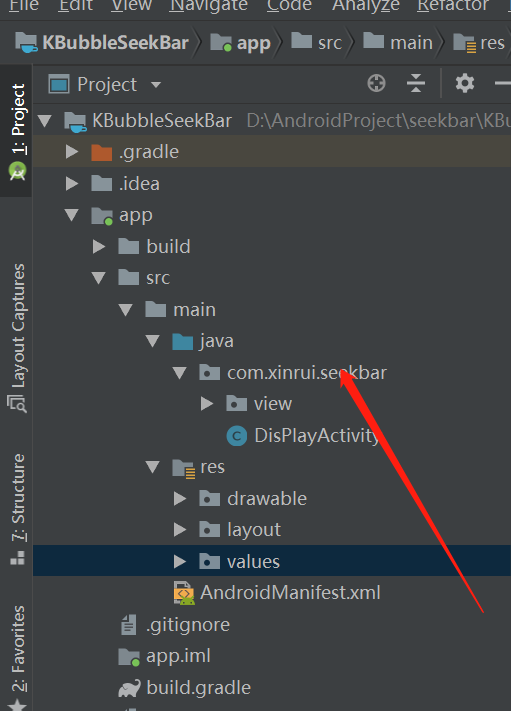This screenshot has height=711, width=511.
Task: Click the .gitignore file icon
Action: (x=128, y=625)
